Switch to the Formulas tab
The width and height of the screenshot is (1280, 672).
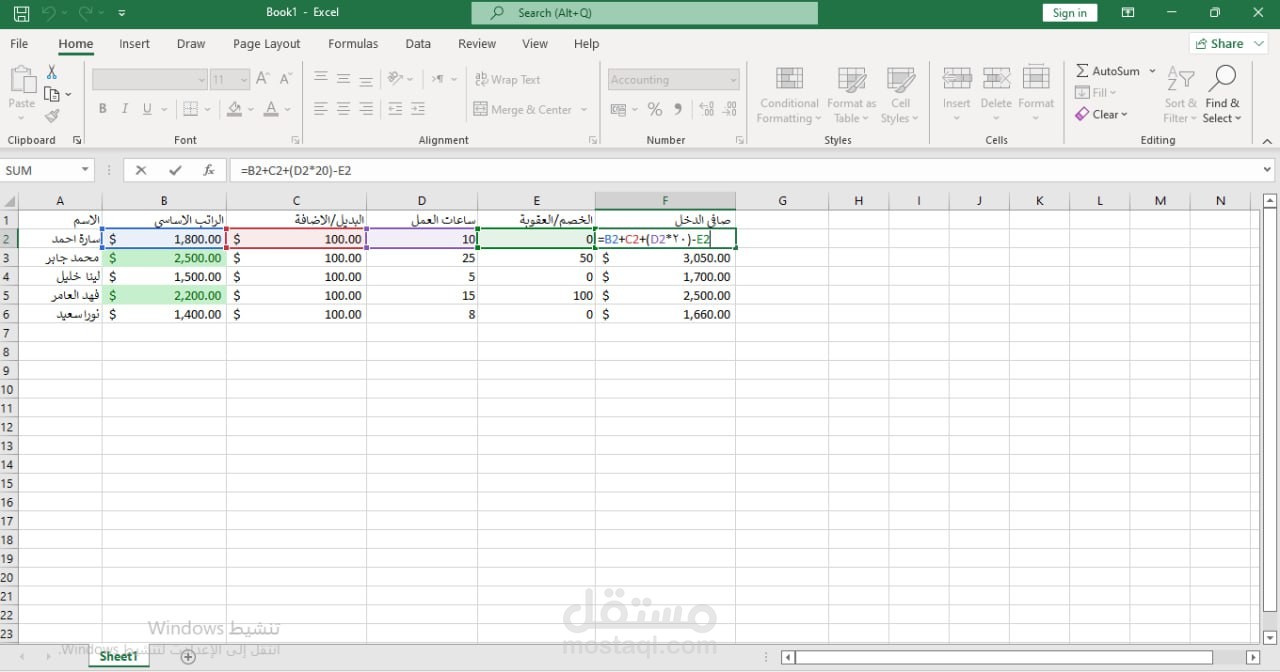(x=353, y=44)
